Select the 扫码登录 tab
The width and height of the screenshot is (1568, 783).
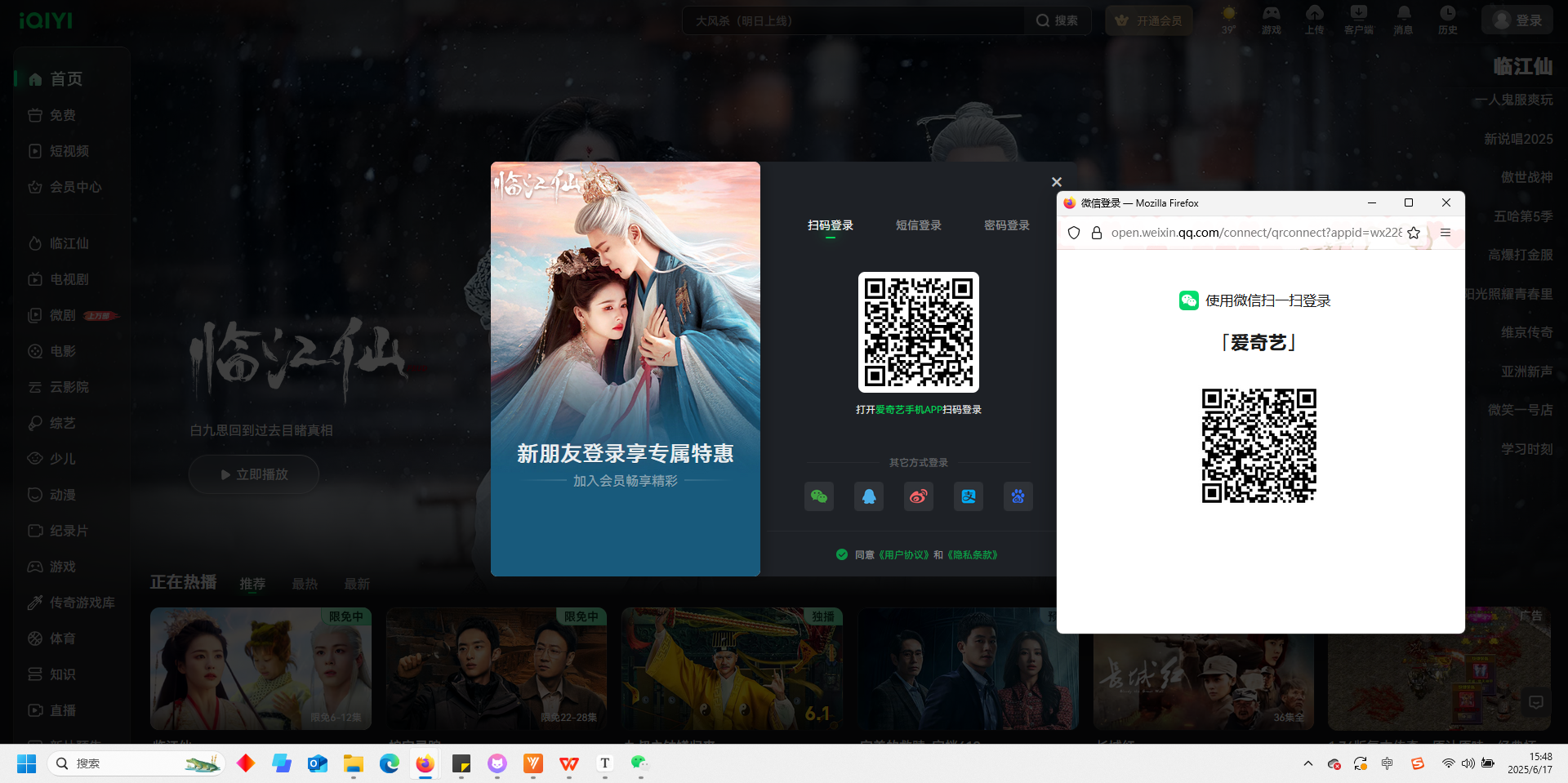tap(831, 225)
